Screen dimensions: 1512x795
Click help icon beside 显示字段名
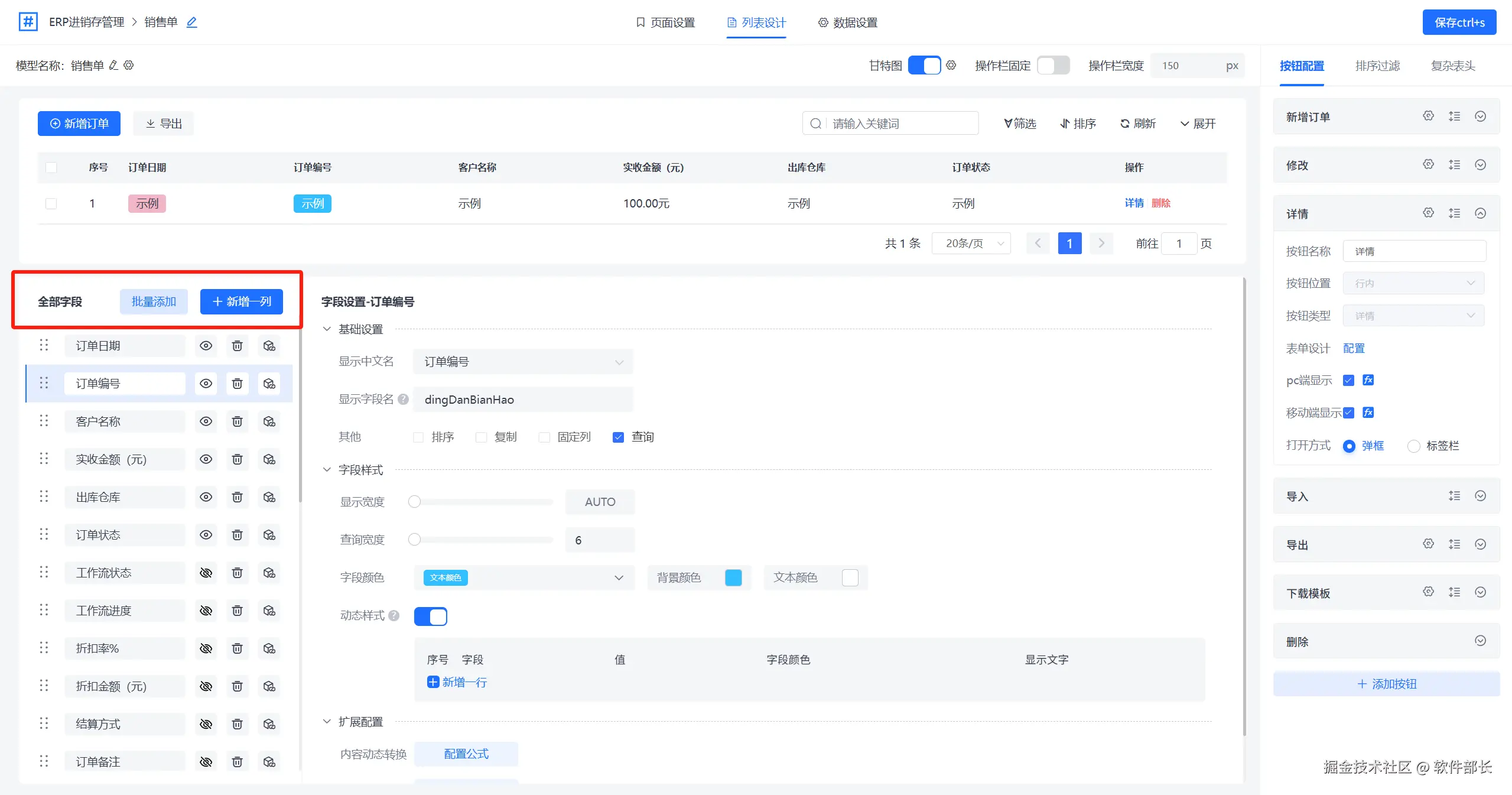tap(404, 400)
